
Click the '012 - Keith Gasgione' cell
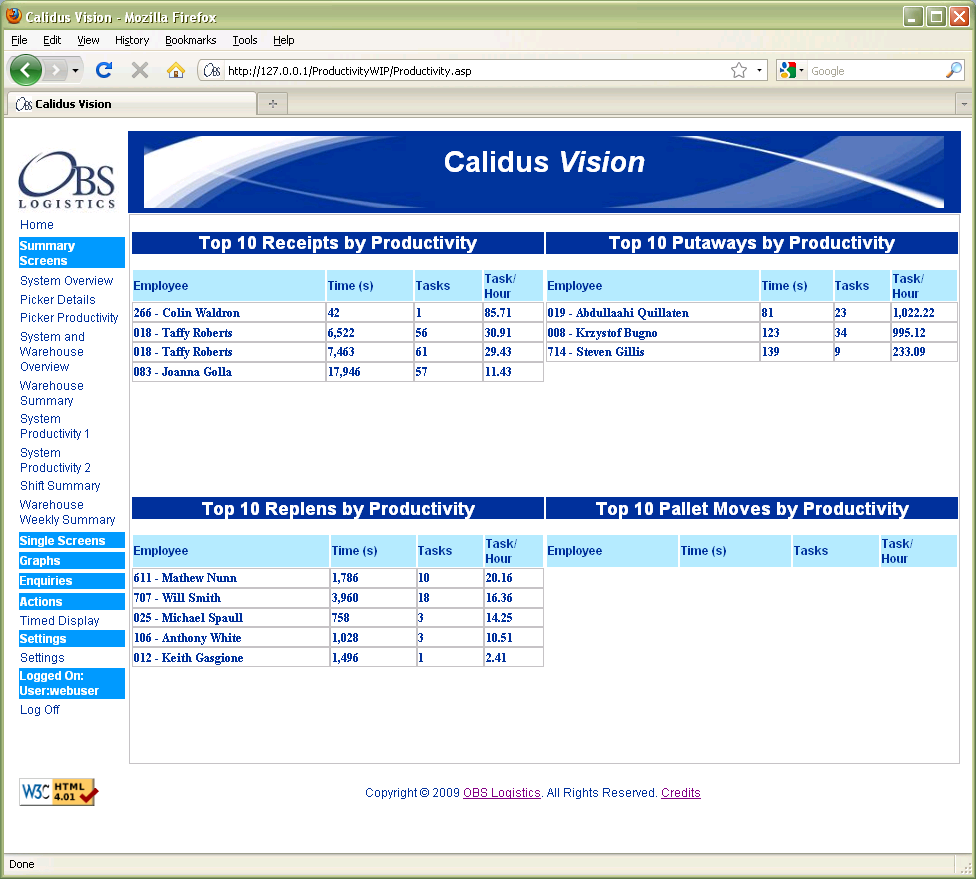click(230, 657)
